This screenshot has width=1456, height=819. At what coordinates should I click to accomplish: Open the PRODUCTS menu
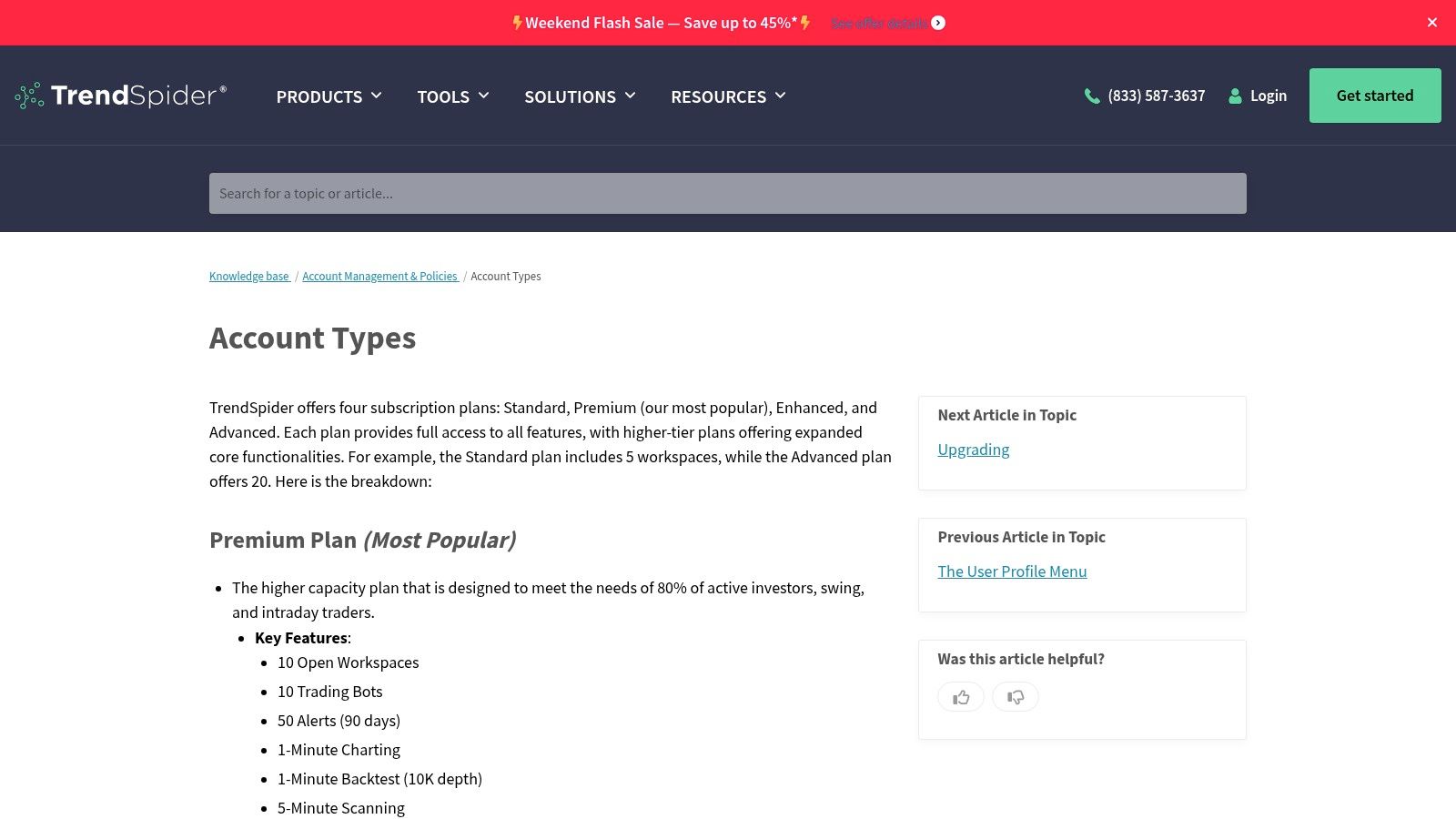tap(319, 96)
